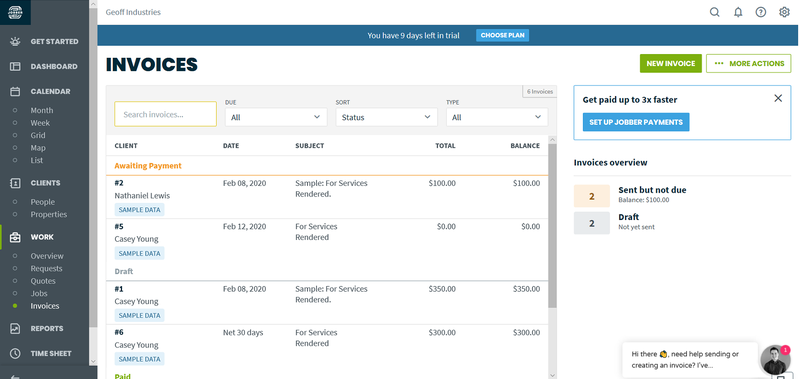Click the Reports chart icon
The height and width of the screenshot is (379, 800).
[15, 329]
